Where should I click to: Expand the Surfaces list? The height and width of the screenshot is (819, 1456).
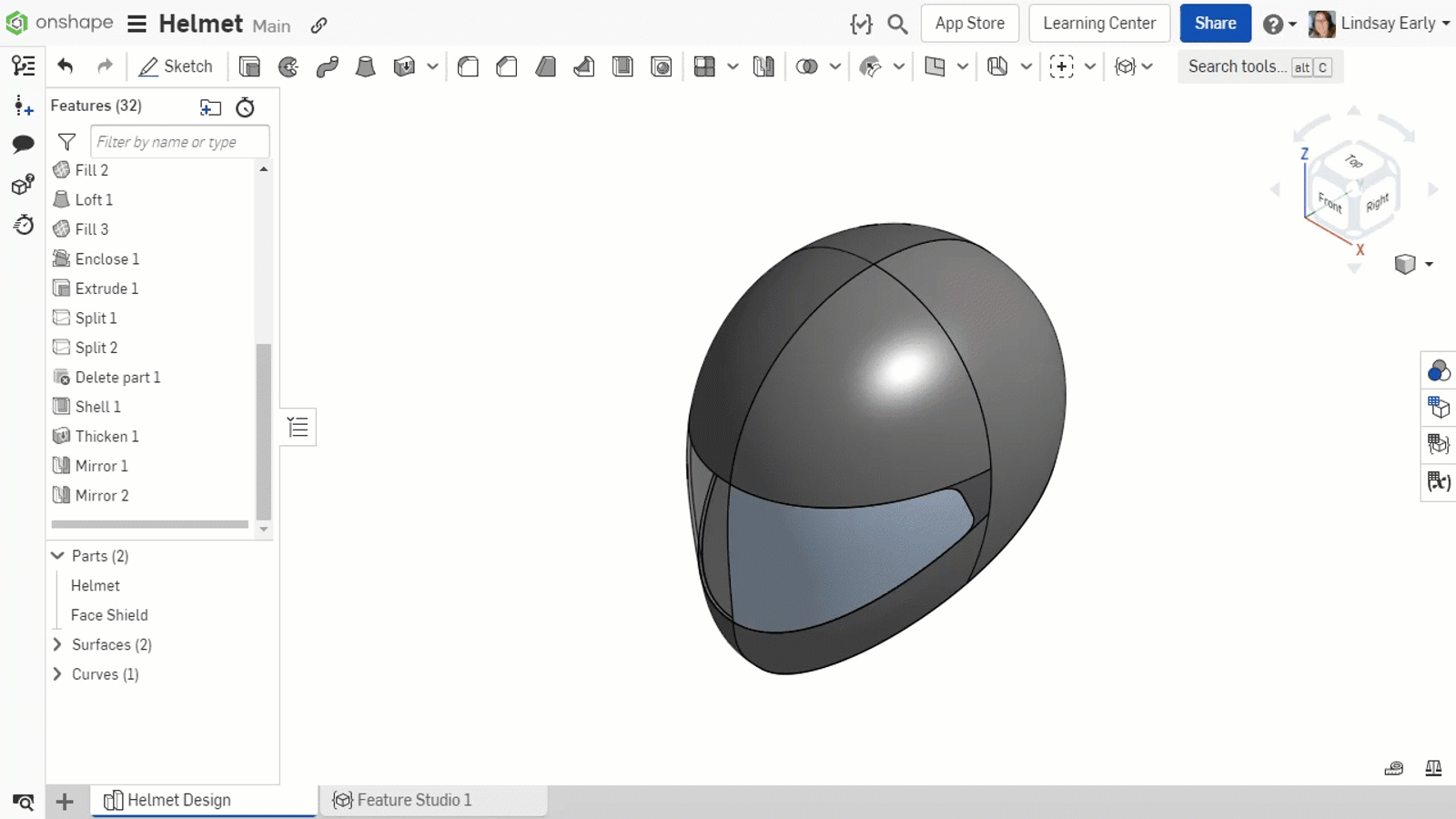coord(57,644)
